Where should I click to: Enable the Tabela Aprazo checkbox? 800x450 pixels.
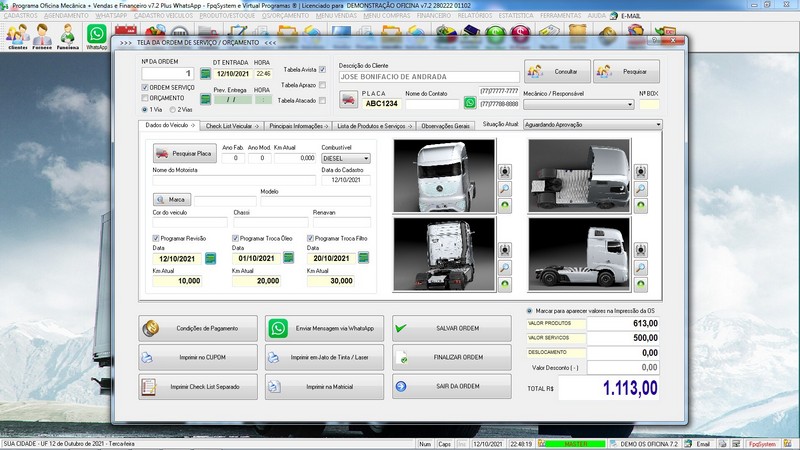pos(322,85)
